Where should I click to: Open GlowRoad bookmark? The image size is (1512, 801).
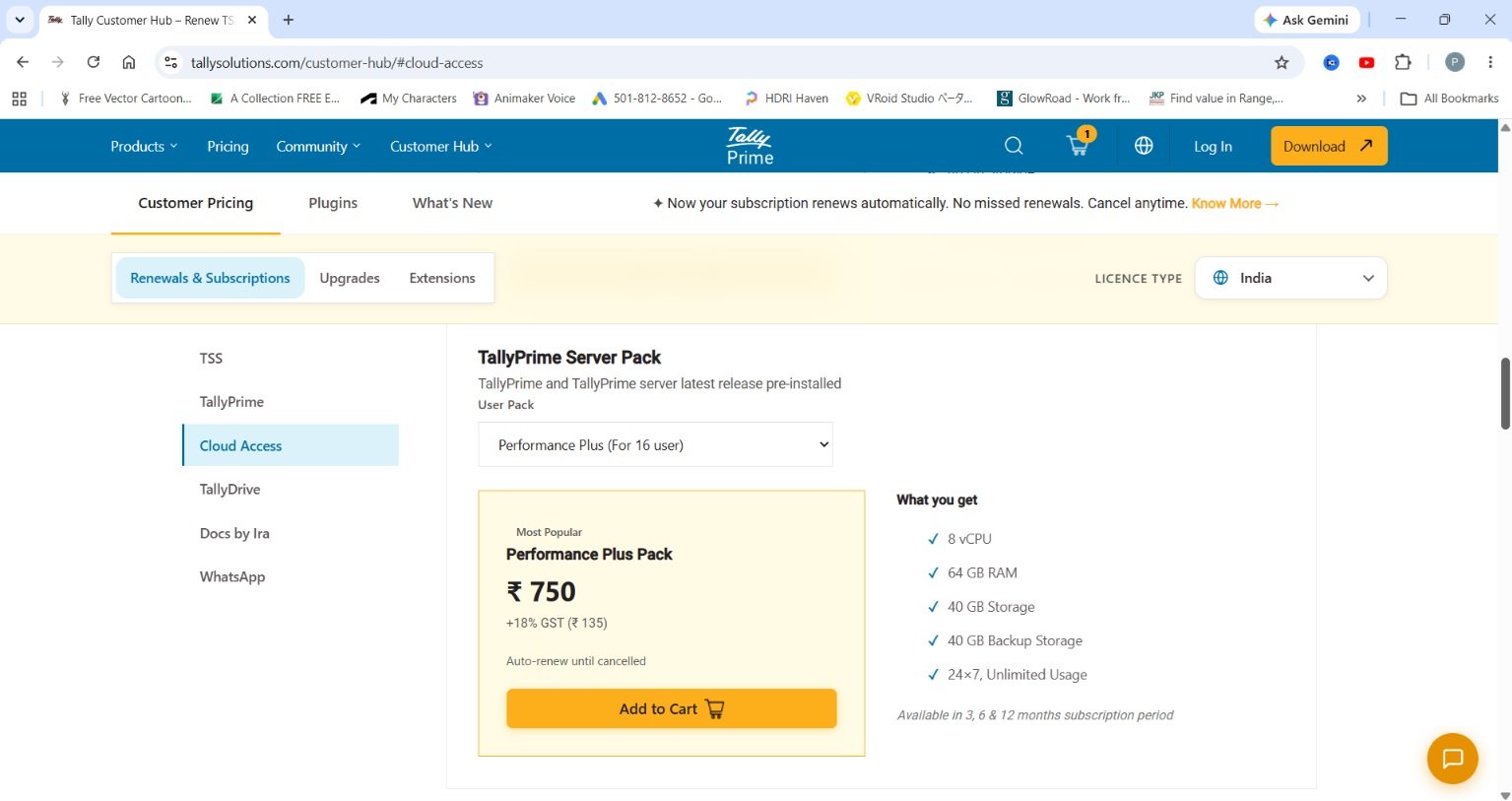pyautogui.click(x=1063, y=99)
